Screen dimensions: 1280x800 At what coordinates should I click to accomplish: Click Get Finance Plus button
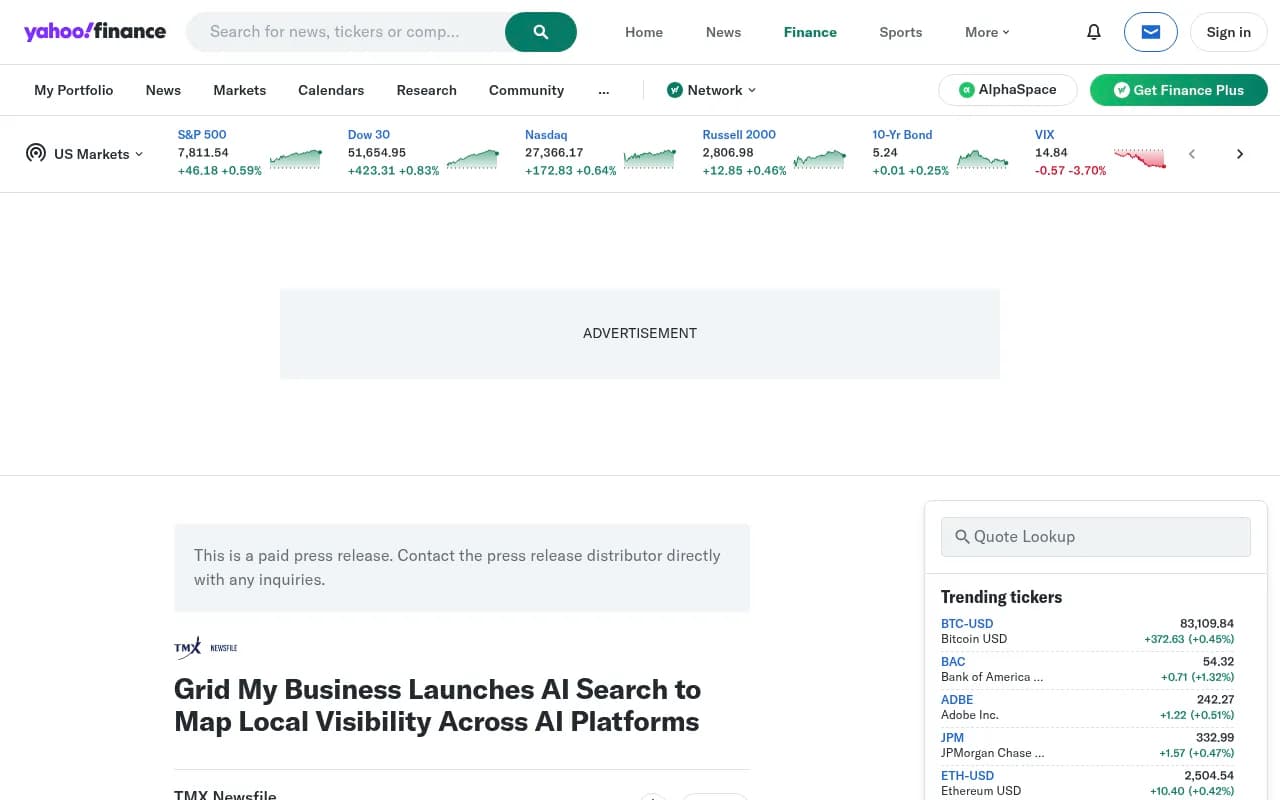pos(1179,90)
